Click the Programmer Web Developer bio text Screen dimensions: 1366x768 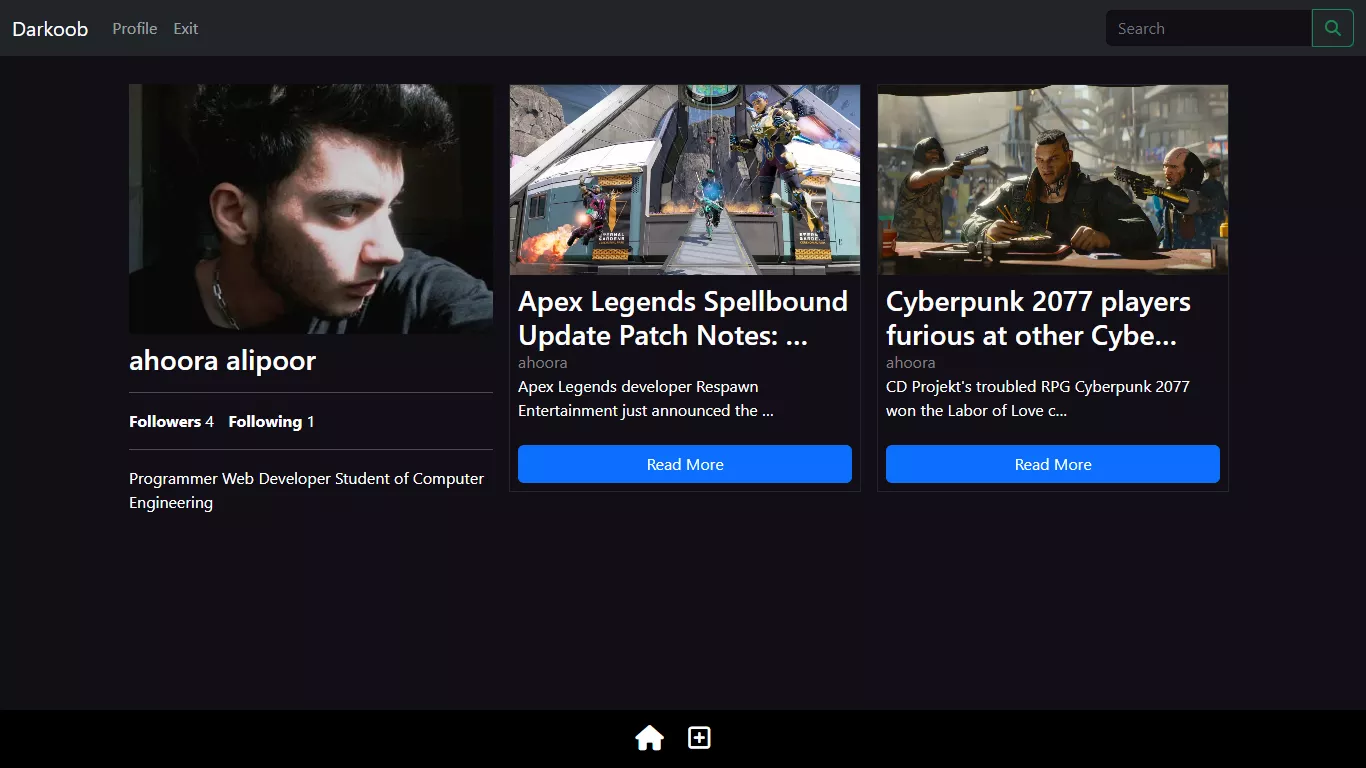306,490
